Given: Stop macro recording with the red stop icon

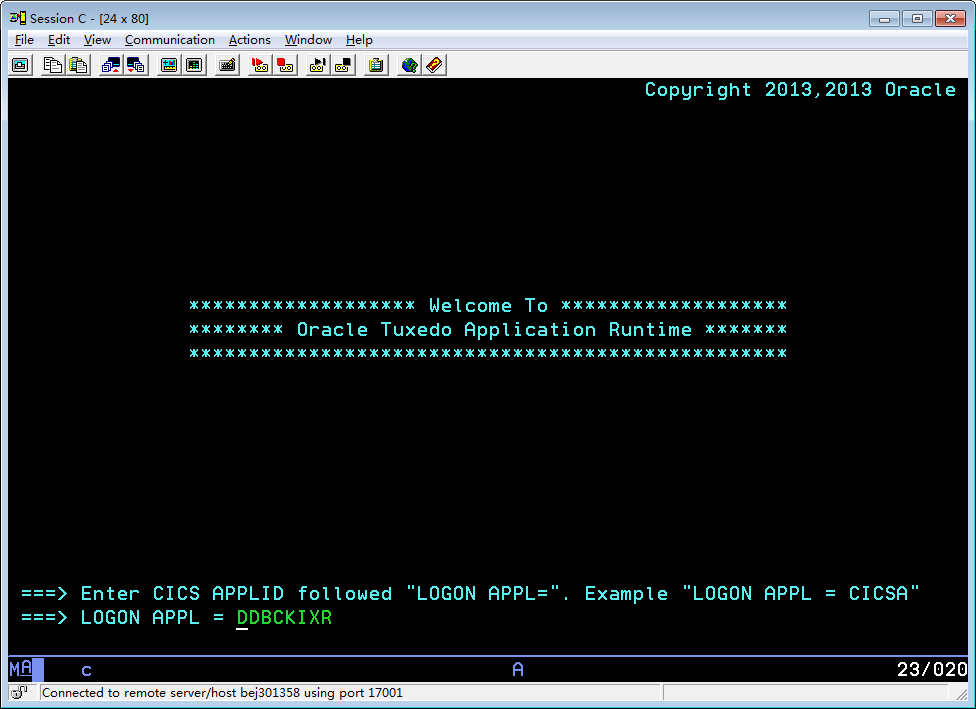Looking at the screenshot, I should click(x=285, y=65).
